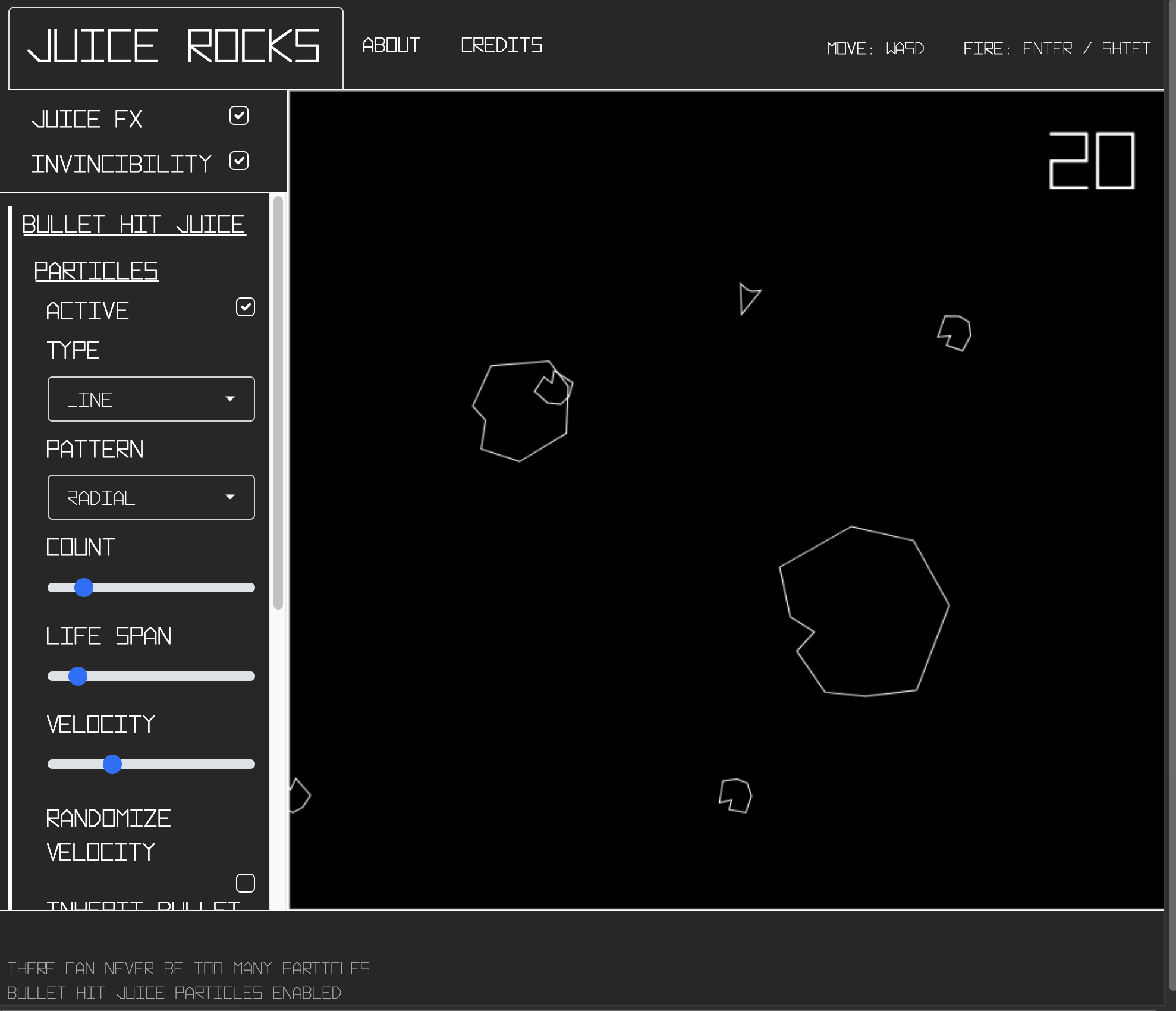Click the small asteroid in the upper right
This screenshot has width=1176, height=1011.
pos(955,333)
